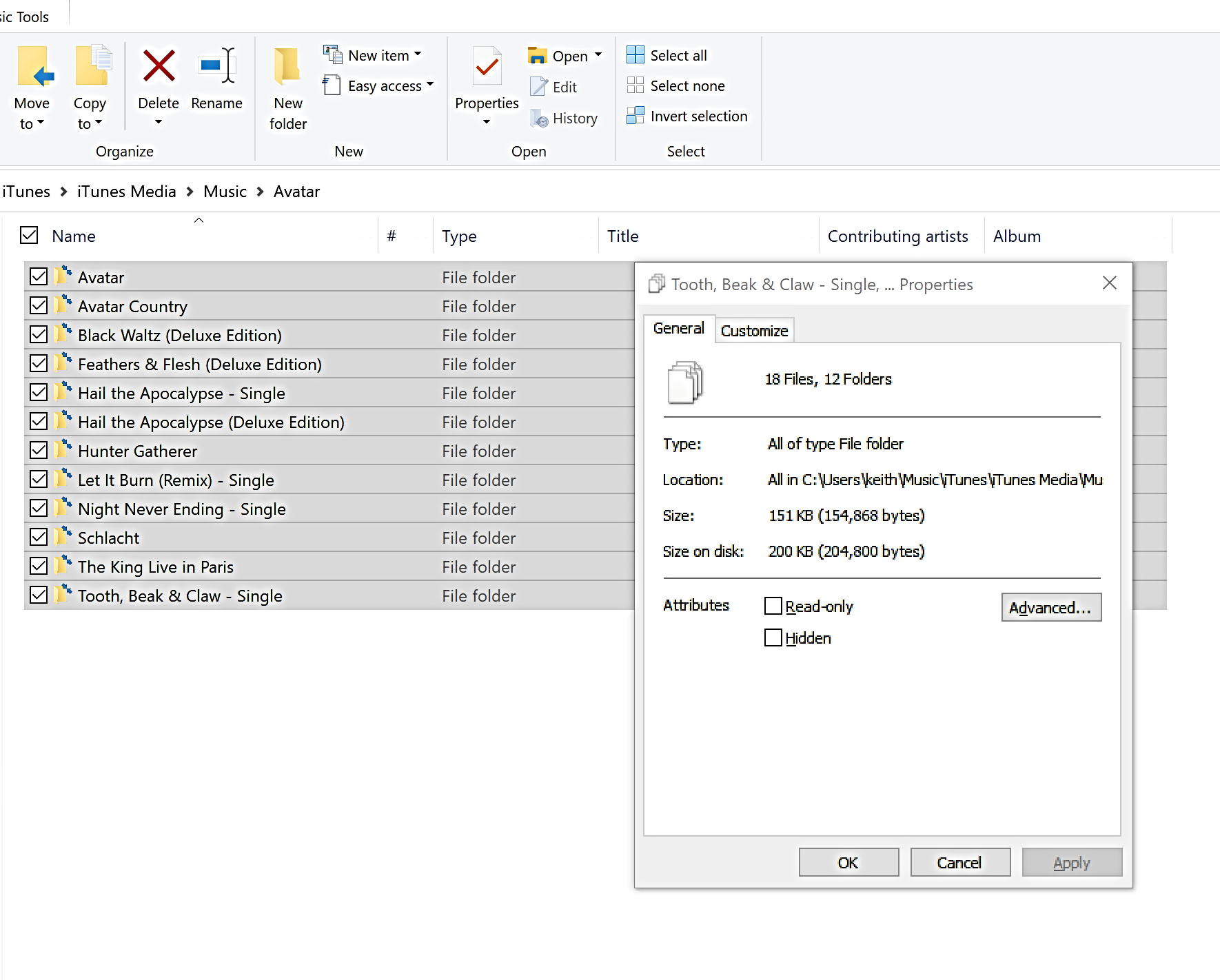Click the Location path text in Properties
This screenshot has height=980, width=1220.
[935, 480]
